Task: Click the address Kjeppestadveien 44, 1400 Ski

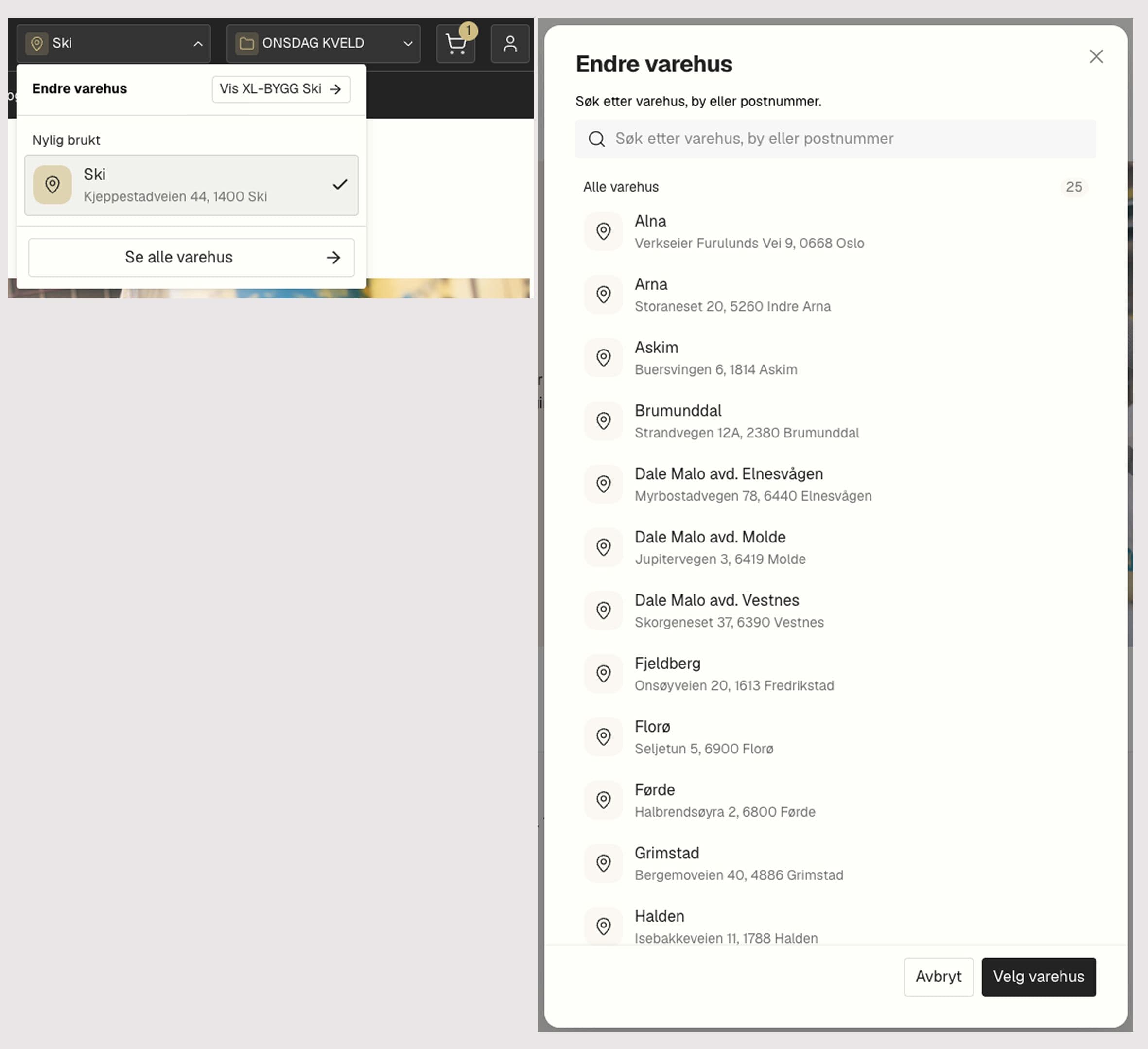Action: click(x=175, y=197)
